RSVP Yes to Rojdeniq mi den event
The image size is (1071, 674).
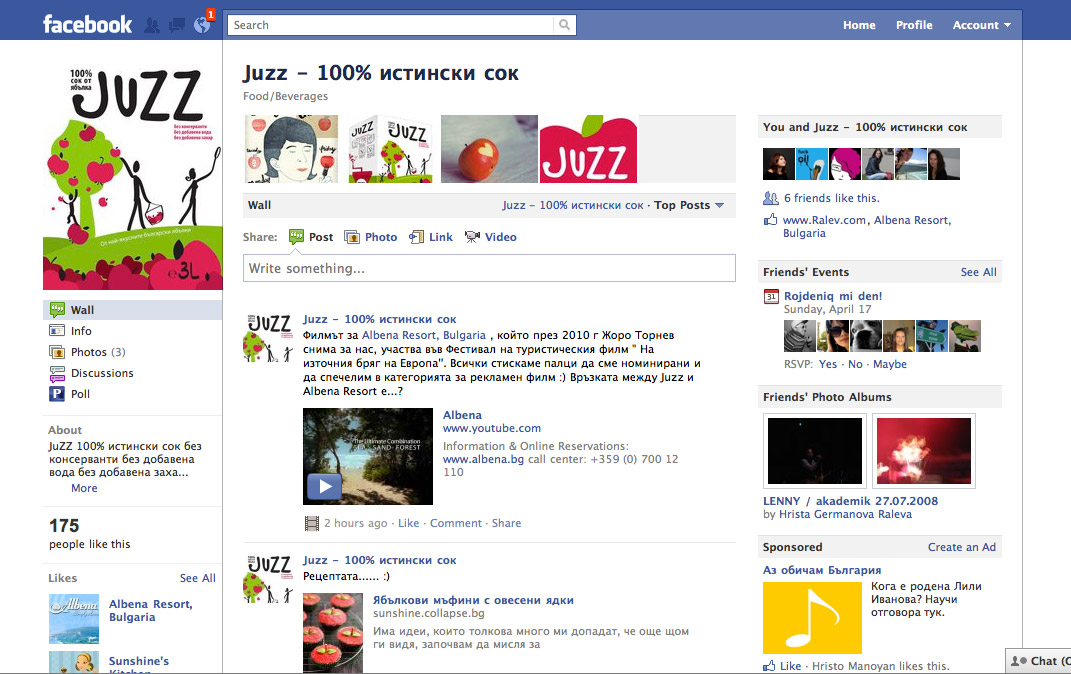[827, 364]
